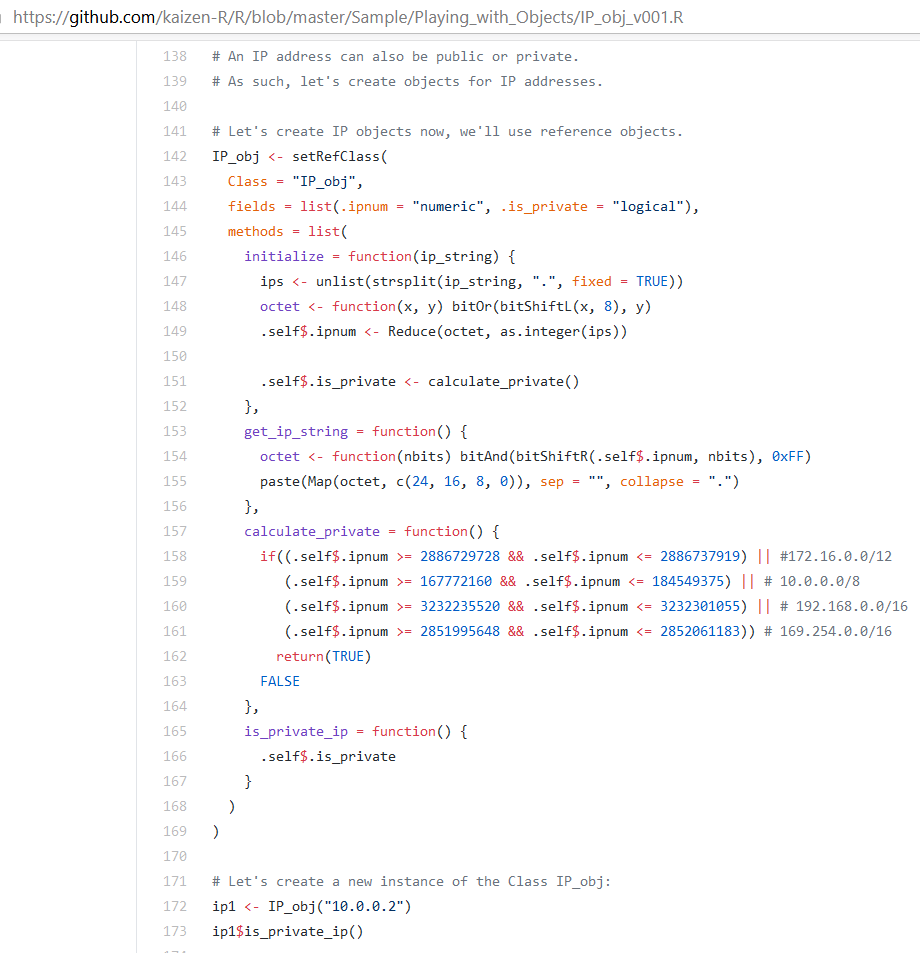Screen dimensions: 920x953
Task: Click the comment '# 10.0.0.0/8'
Action: point(812,581)
